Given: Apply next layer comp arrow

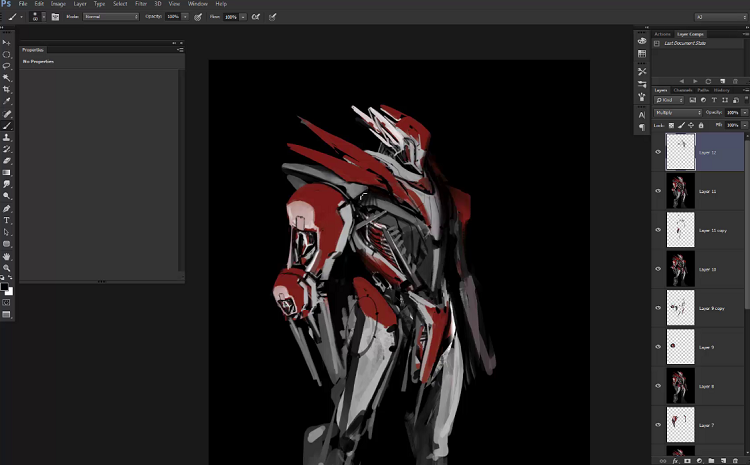Looking at the screenshot, I should [695, 81].
